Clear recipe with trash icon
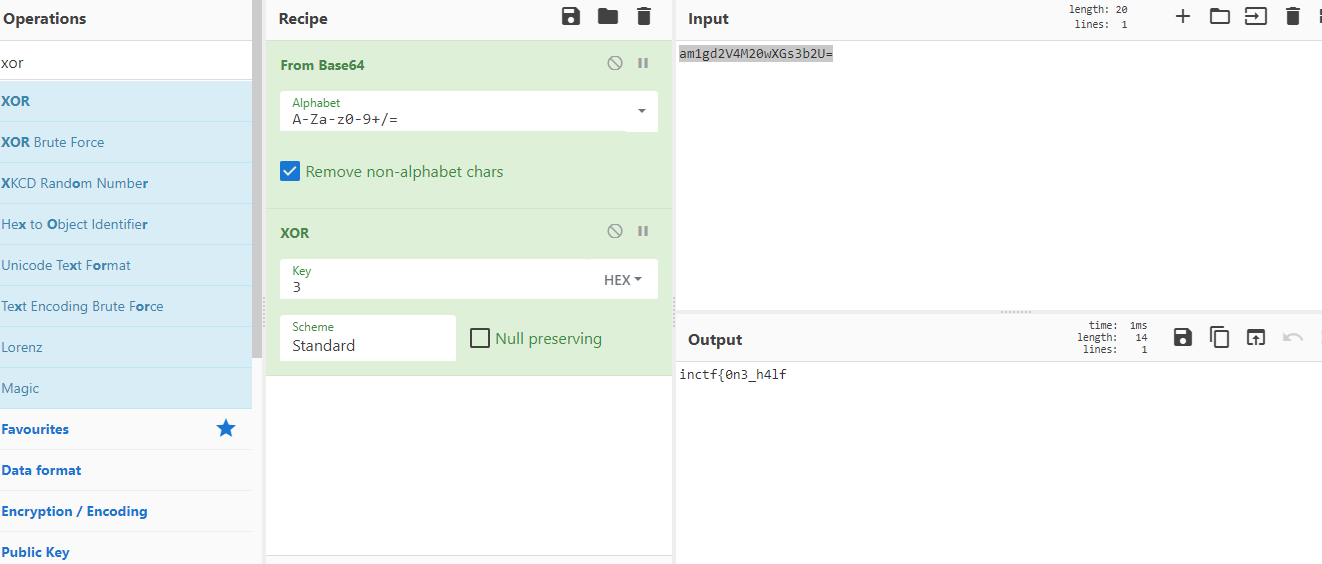Image resolution: width=1322 pixels, height=564 pixels. coord(644,16)
